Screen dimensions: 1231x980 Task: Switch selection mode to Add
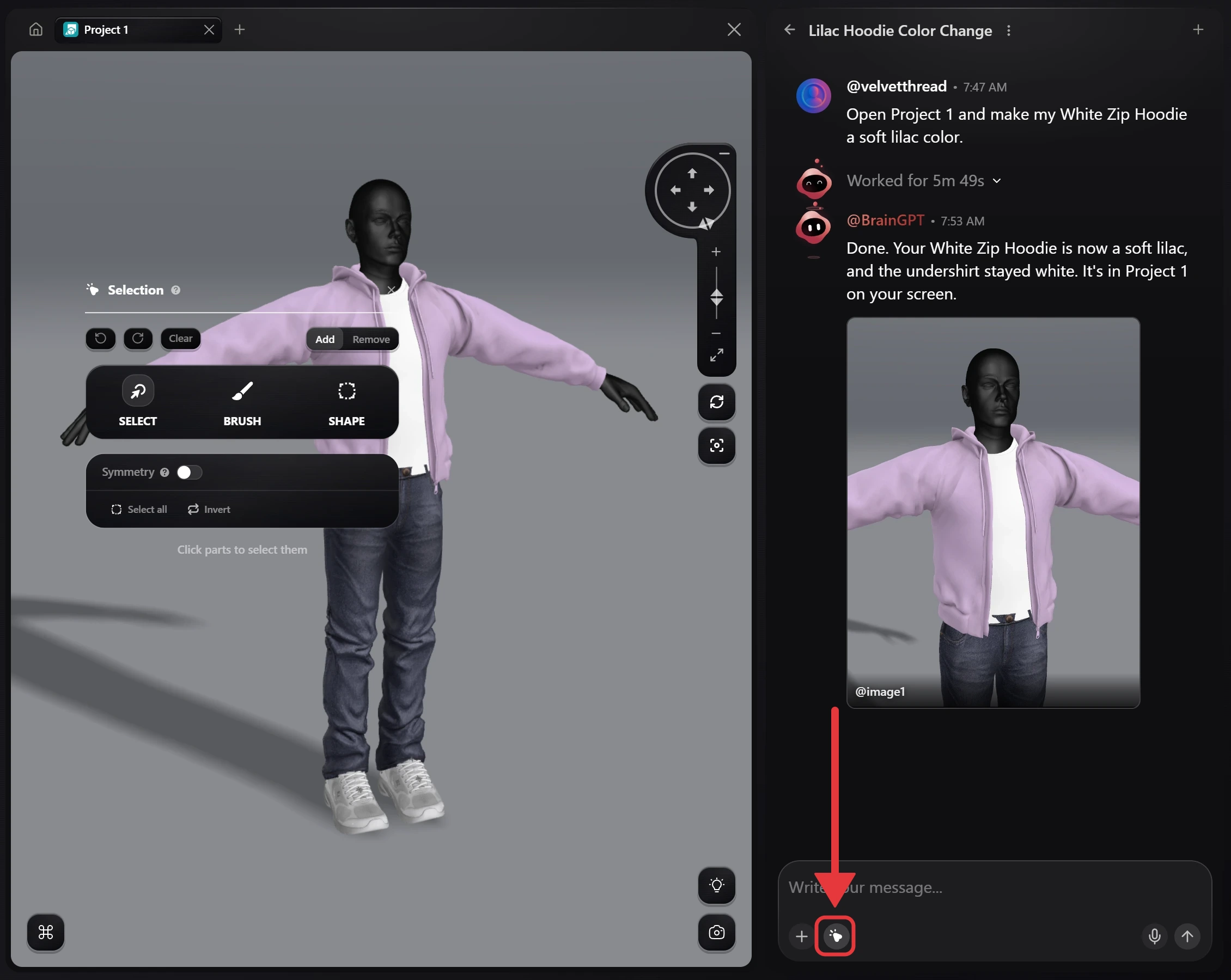325,339
